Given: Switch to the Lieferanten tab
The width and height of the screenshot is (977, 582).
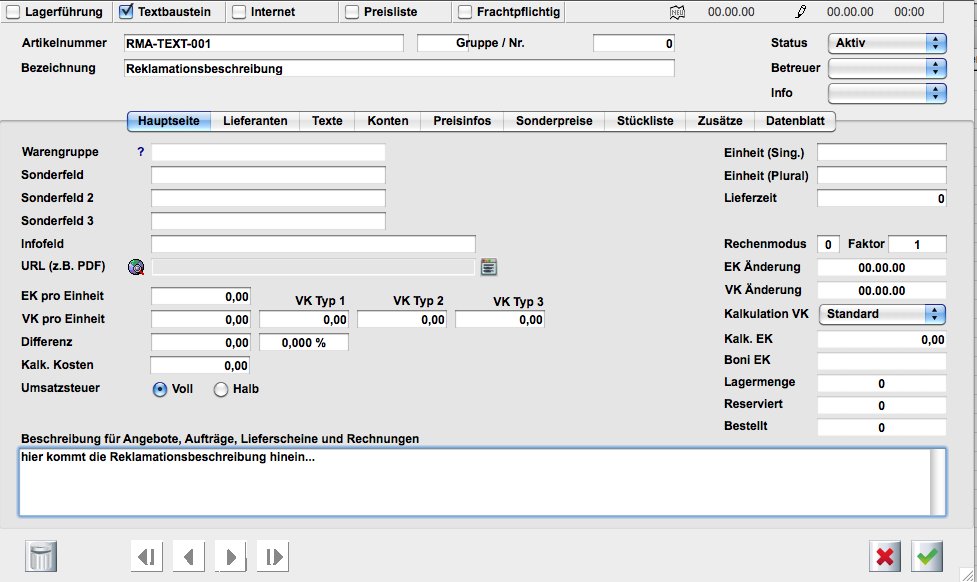Looking at the screenshot, I should pyautogui.click(x=255, y=121).
